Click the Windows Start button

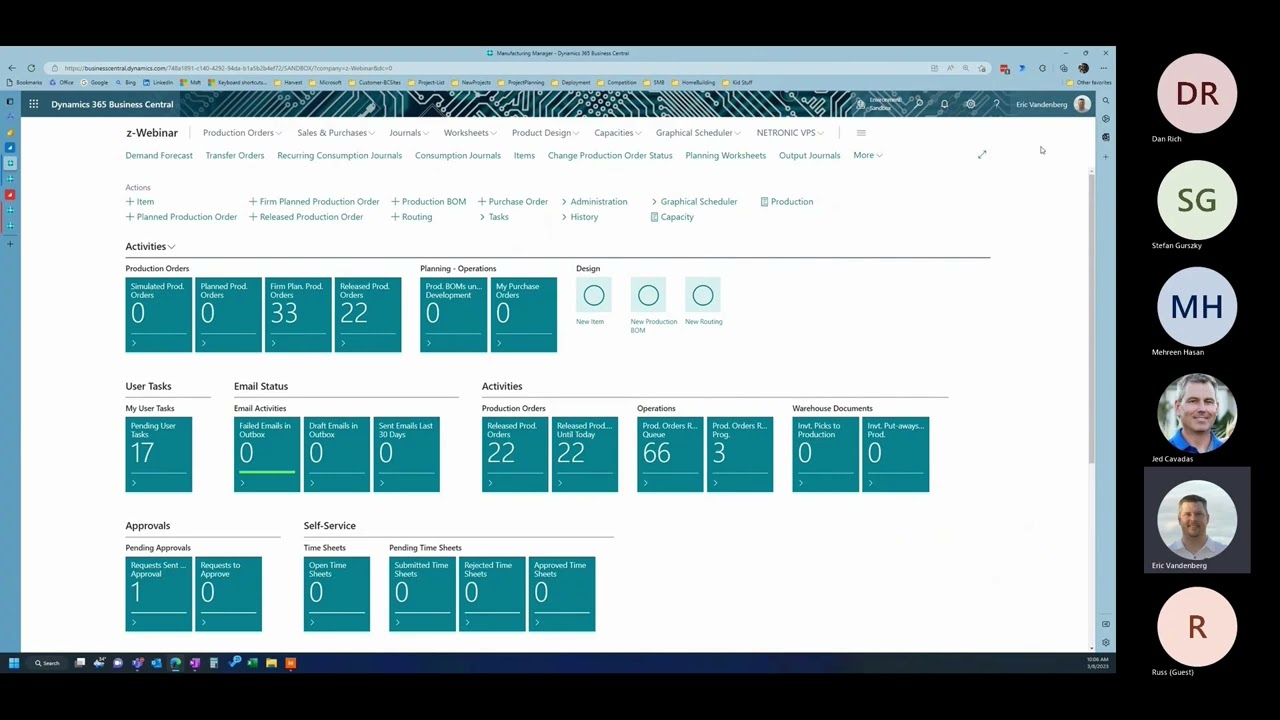click(14, 662)
